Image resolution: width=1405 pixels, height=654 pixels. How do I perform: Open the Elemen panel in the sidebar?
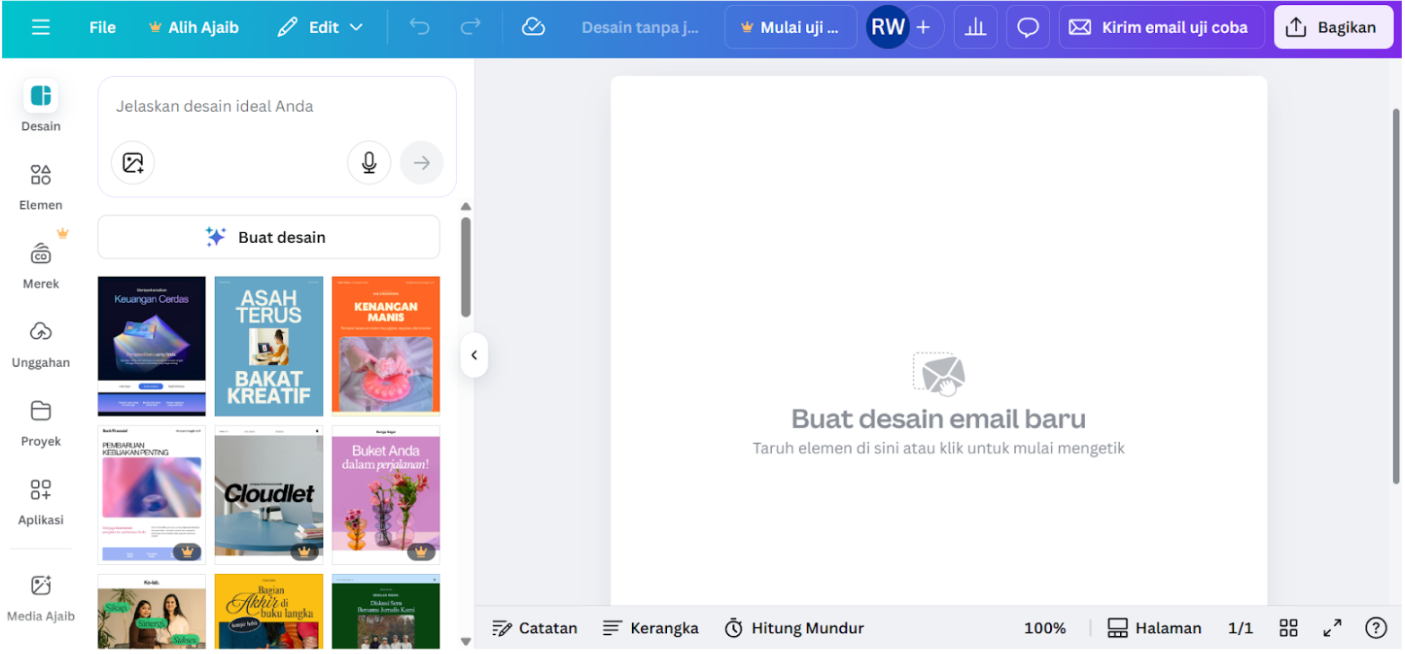(x=40, y=185)
